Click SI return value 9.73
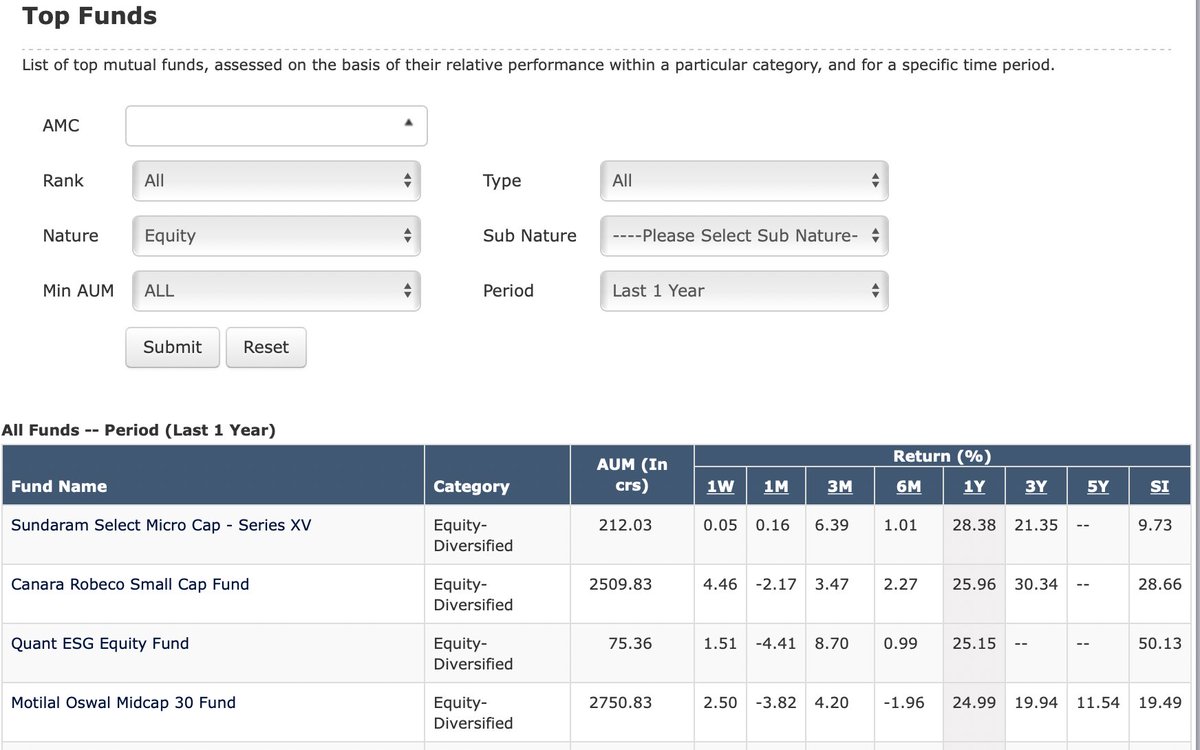This screenshot has width=1200, height=750. [1155, 525]
